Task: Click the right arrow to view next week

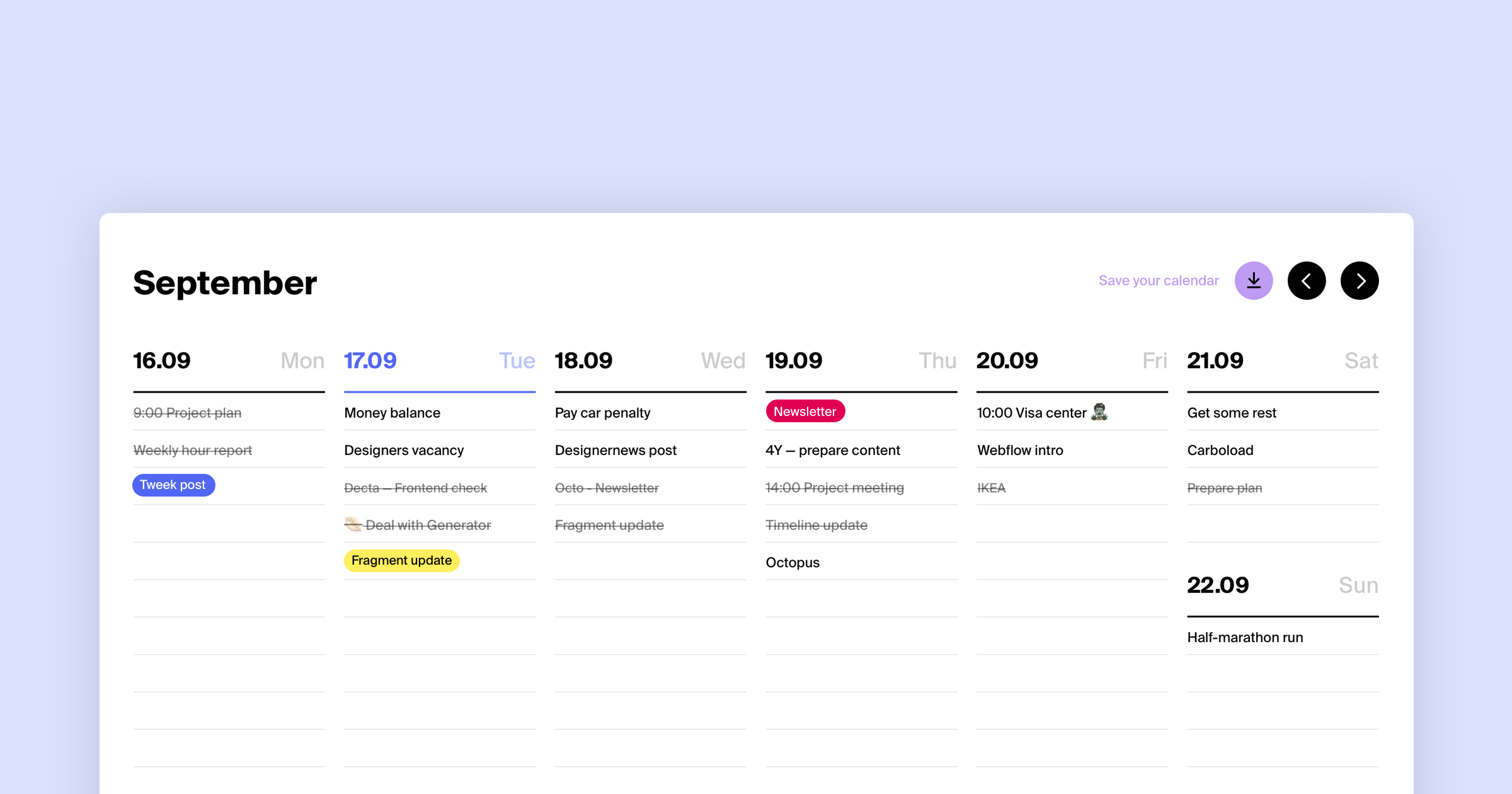Action: point(1360,280)
